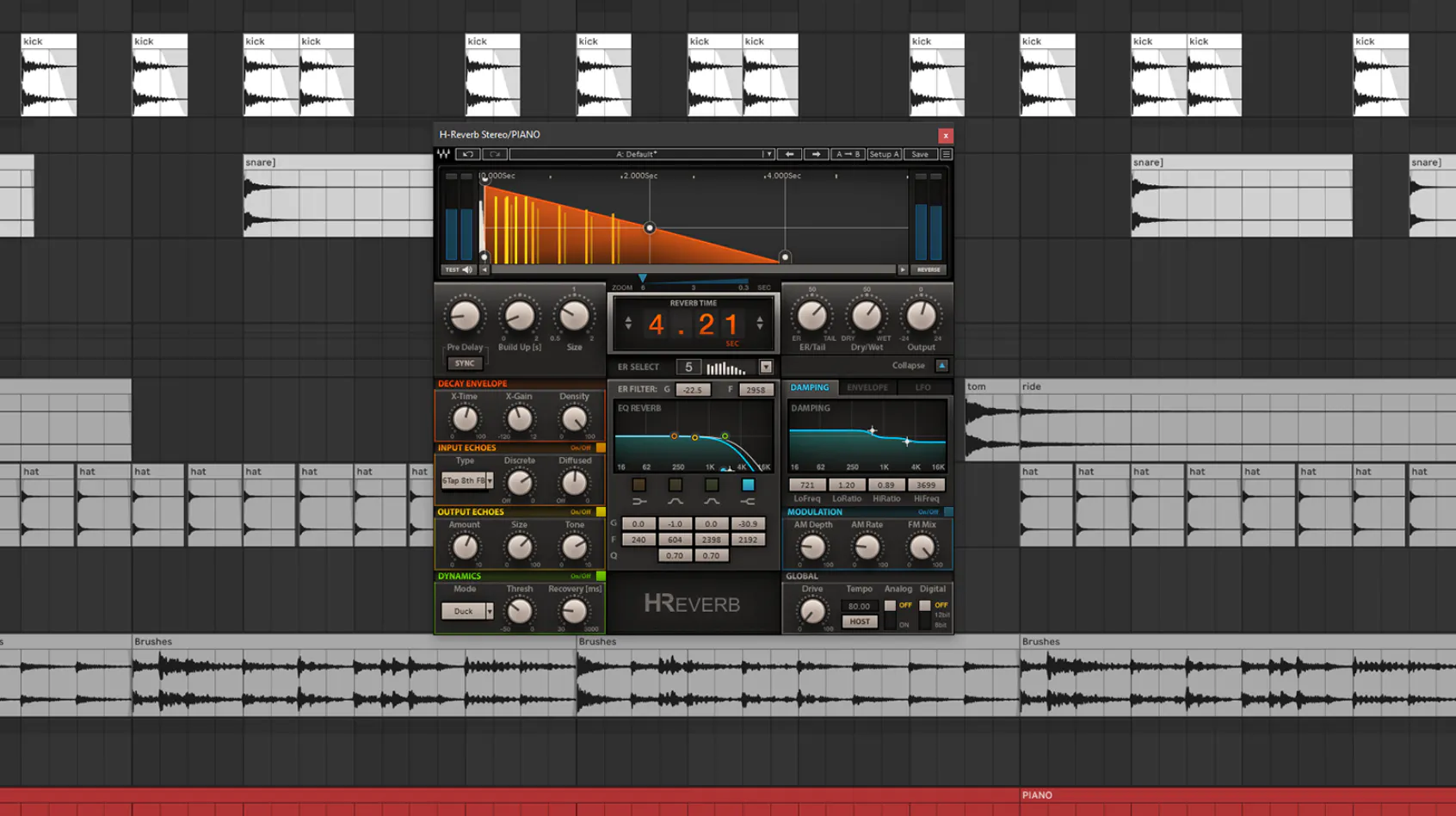Click left scroll arrow under decay display
1456x816 pixels.
(x=484, y=269)
